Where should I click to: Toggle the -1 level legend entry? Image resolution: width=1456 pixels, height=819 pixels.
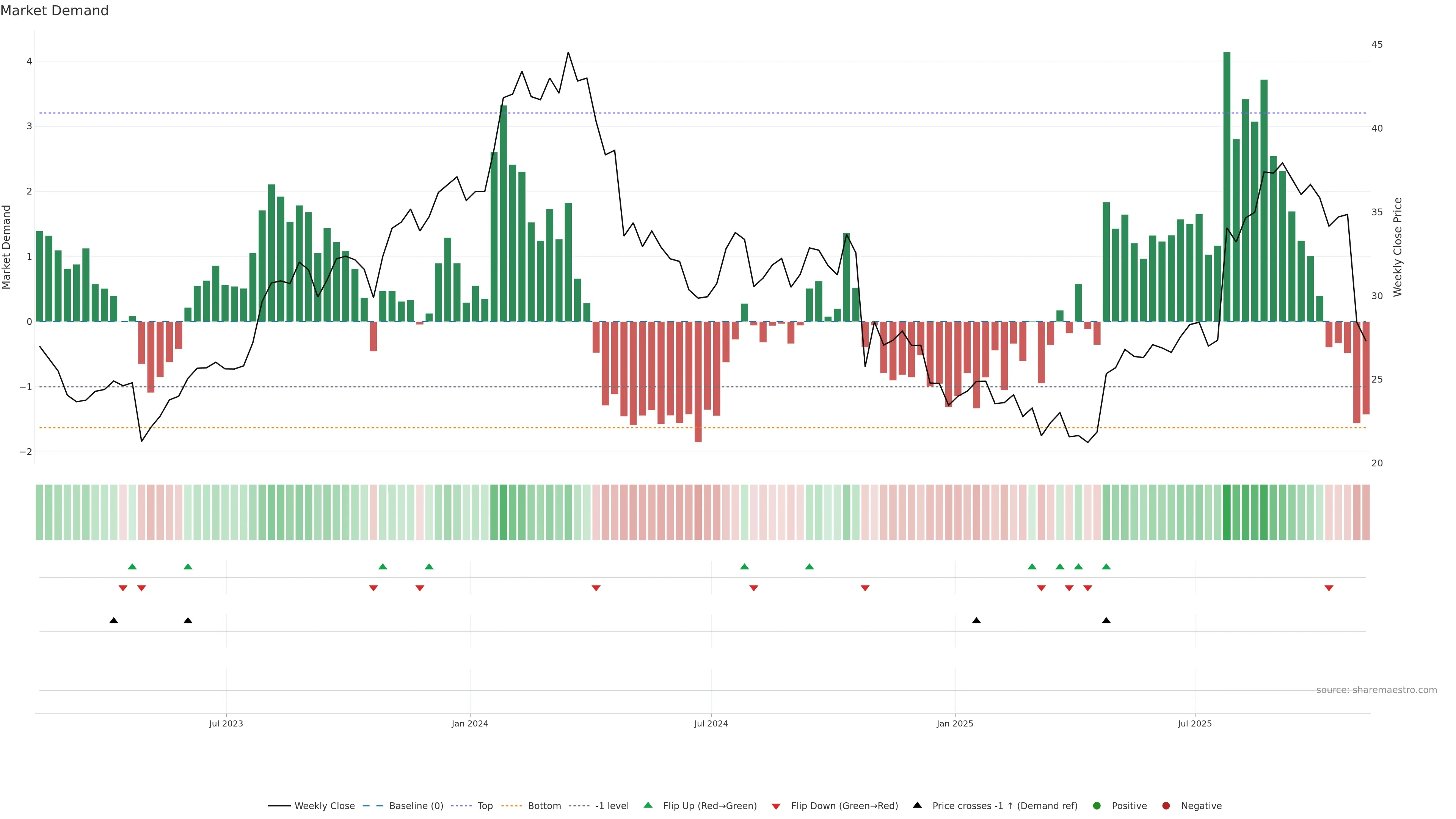click(x=612, y=805)
